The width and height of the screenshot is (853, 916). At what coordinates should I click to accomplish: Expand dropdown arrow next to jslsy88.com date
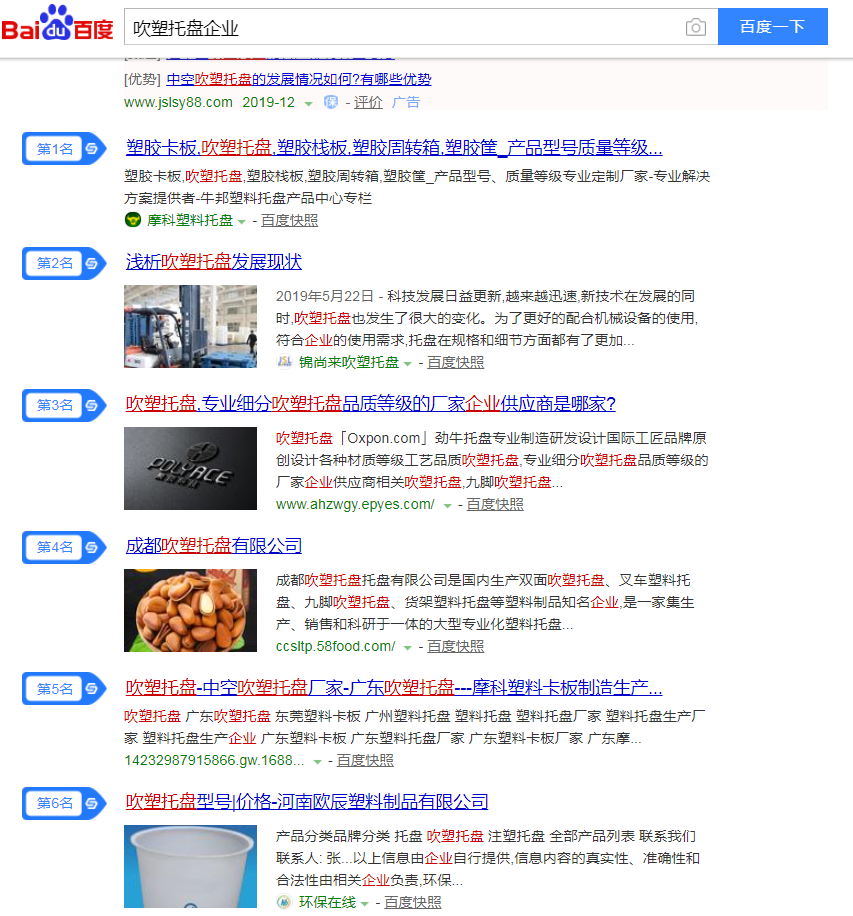[308, 103]
